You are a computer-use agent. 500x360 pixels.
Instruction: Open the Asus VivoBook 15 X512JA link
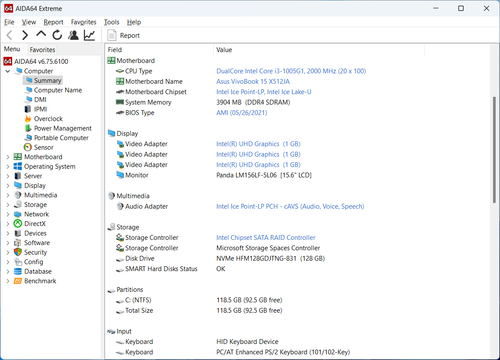[253, 81]
